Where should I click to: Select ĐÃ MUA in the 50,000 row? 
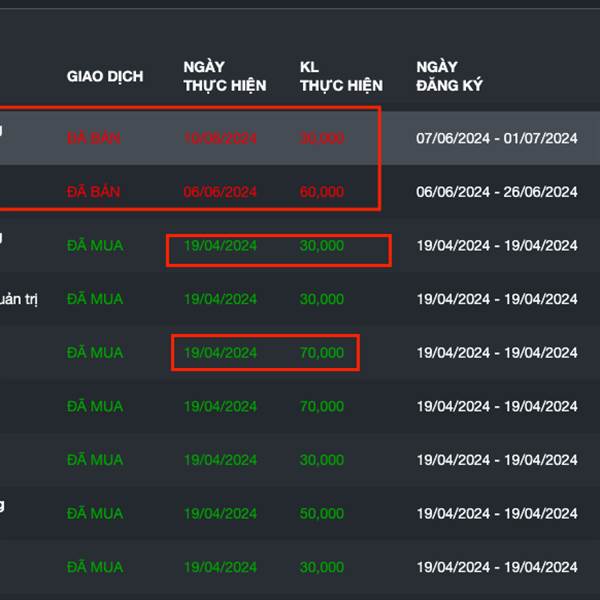[x=95, y=514]
